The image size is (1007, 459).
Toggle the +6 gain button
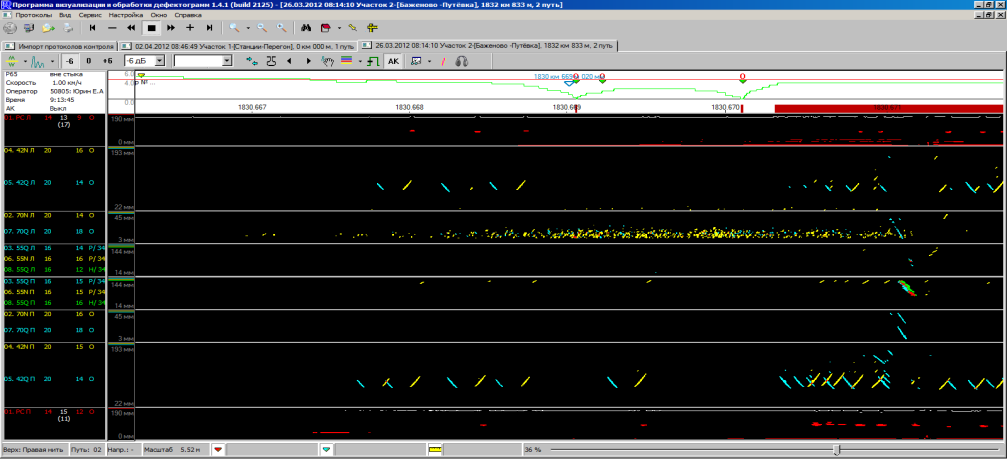[x=108, y=61]
